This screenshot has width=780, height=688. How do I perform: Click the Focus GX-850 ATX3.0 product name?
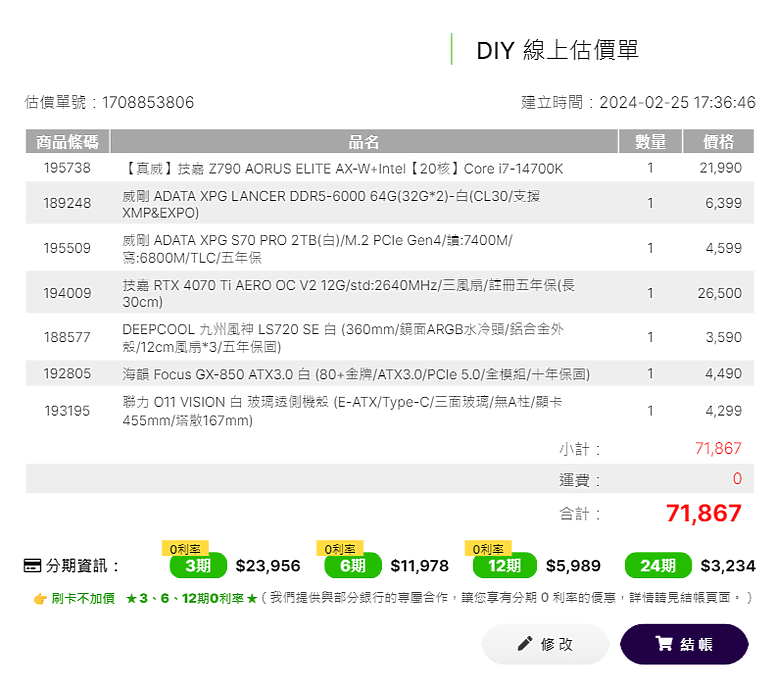(356, 374)
